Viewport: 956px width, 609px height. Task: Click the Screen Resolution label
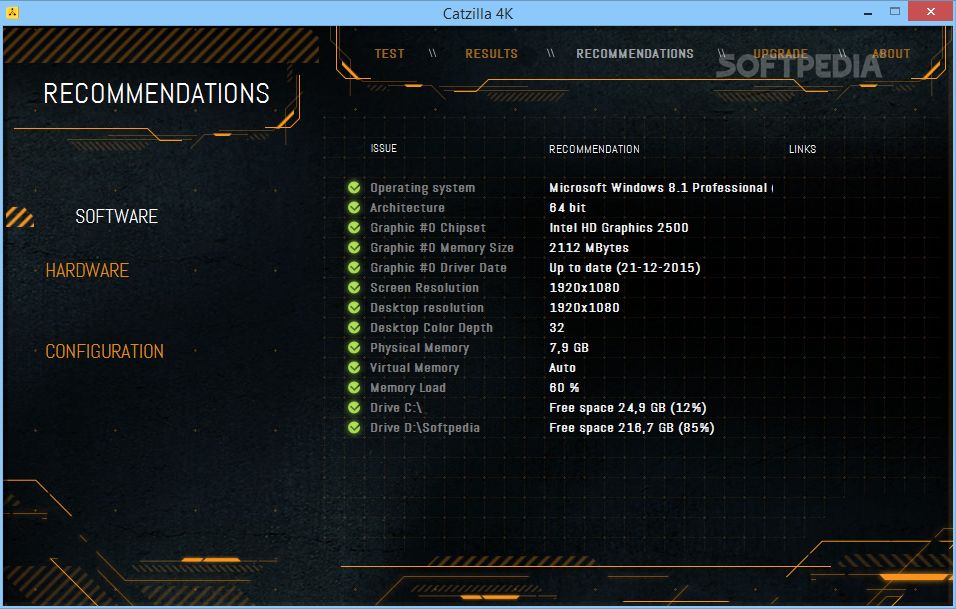424,287
